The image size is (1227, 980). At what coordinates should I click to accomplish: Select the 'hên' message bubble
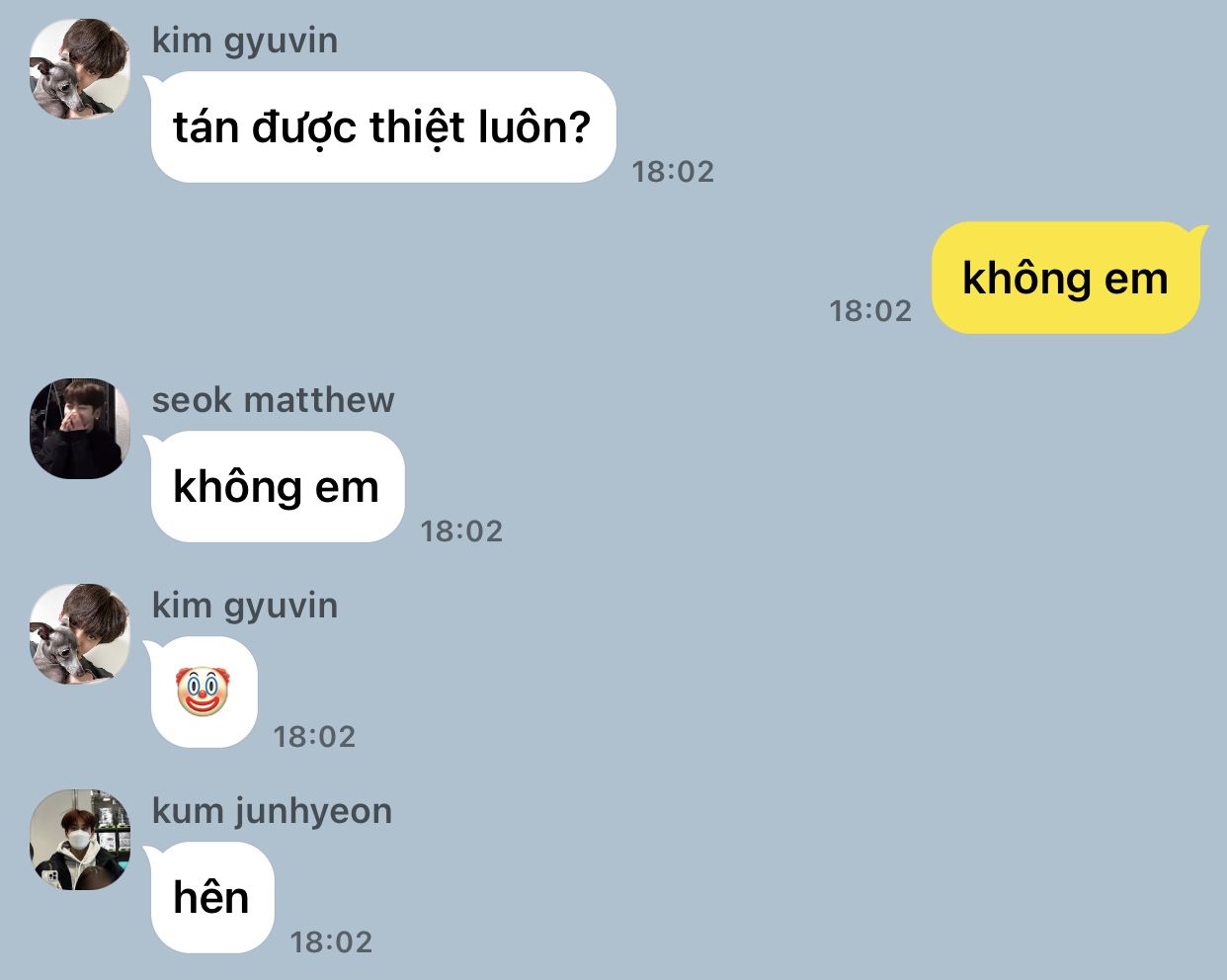pos(211,898)
